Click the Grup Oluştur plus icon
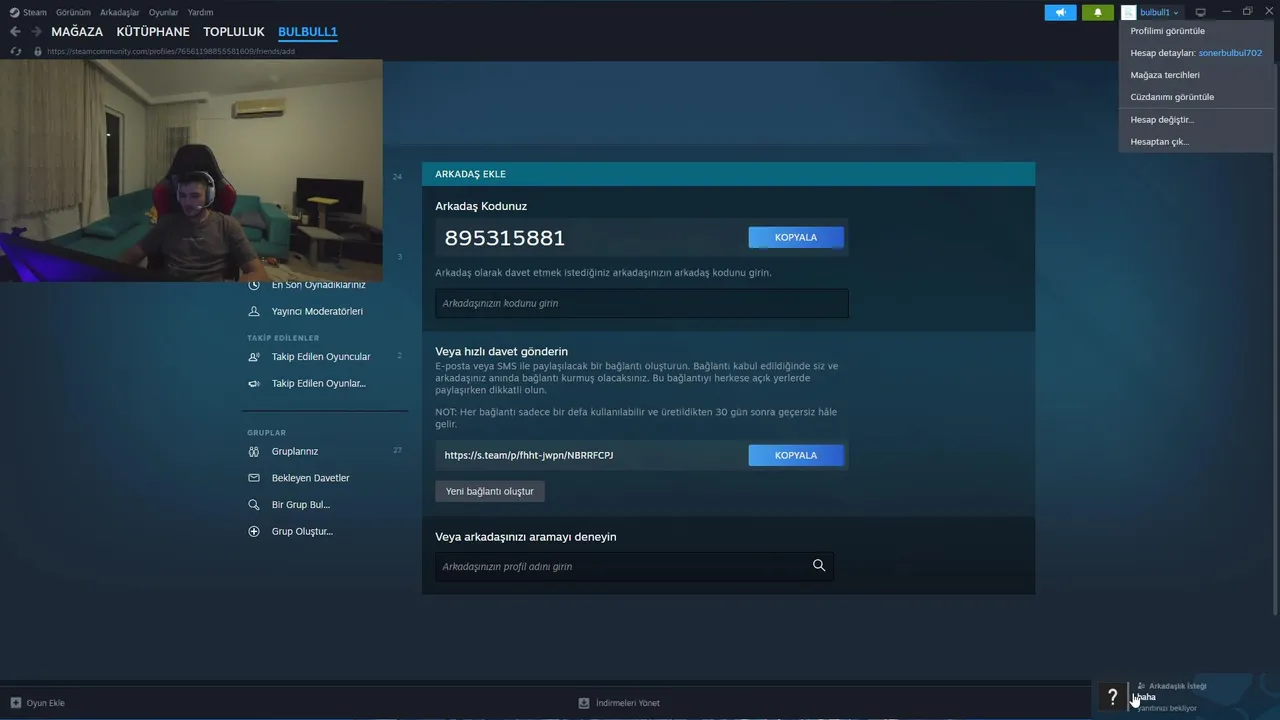 254,532
